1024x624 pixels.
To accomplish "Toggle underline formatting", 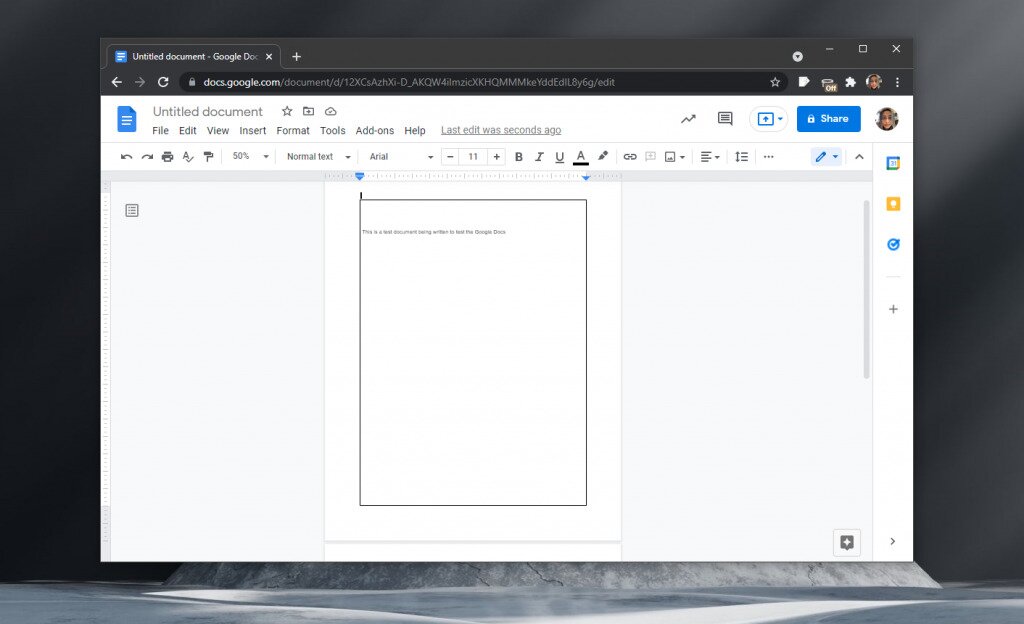I will click(560, 156).
